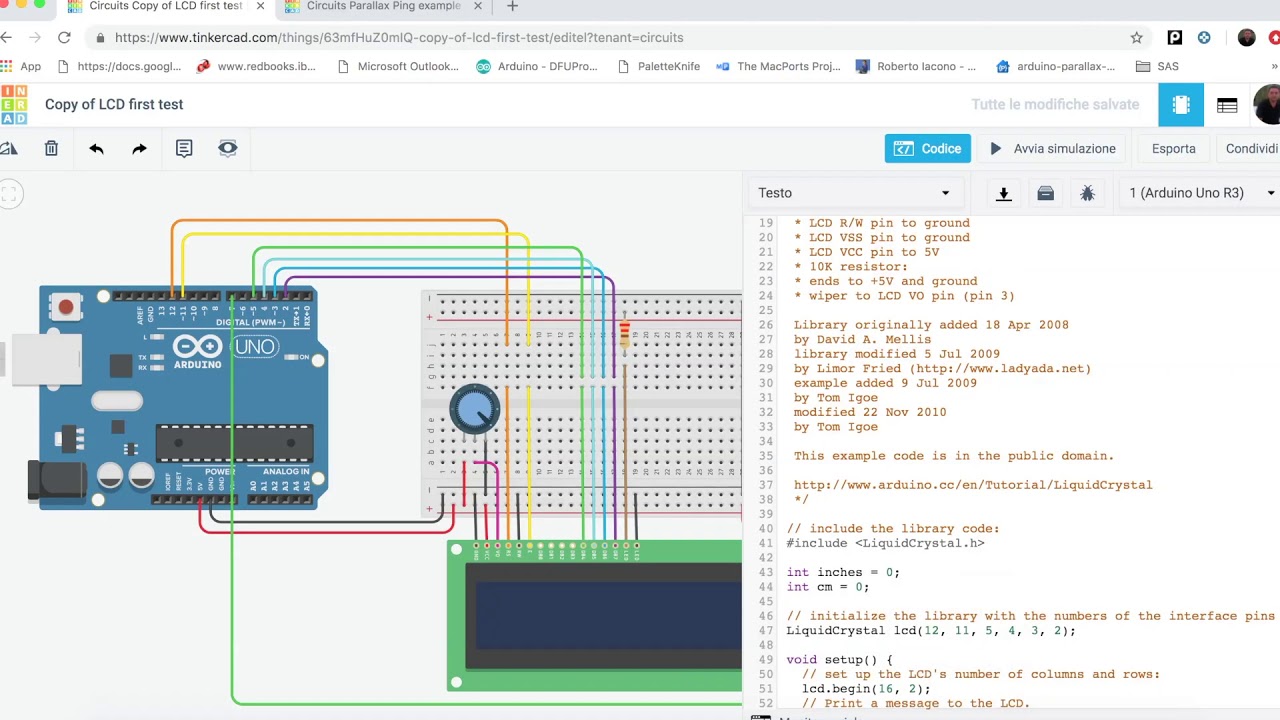
Task: Open the Roberto Iacono bookmark
Action: click(916, 66)
